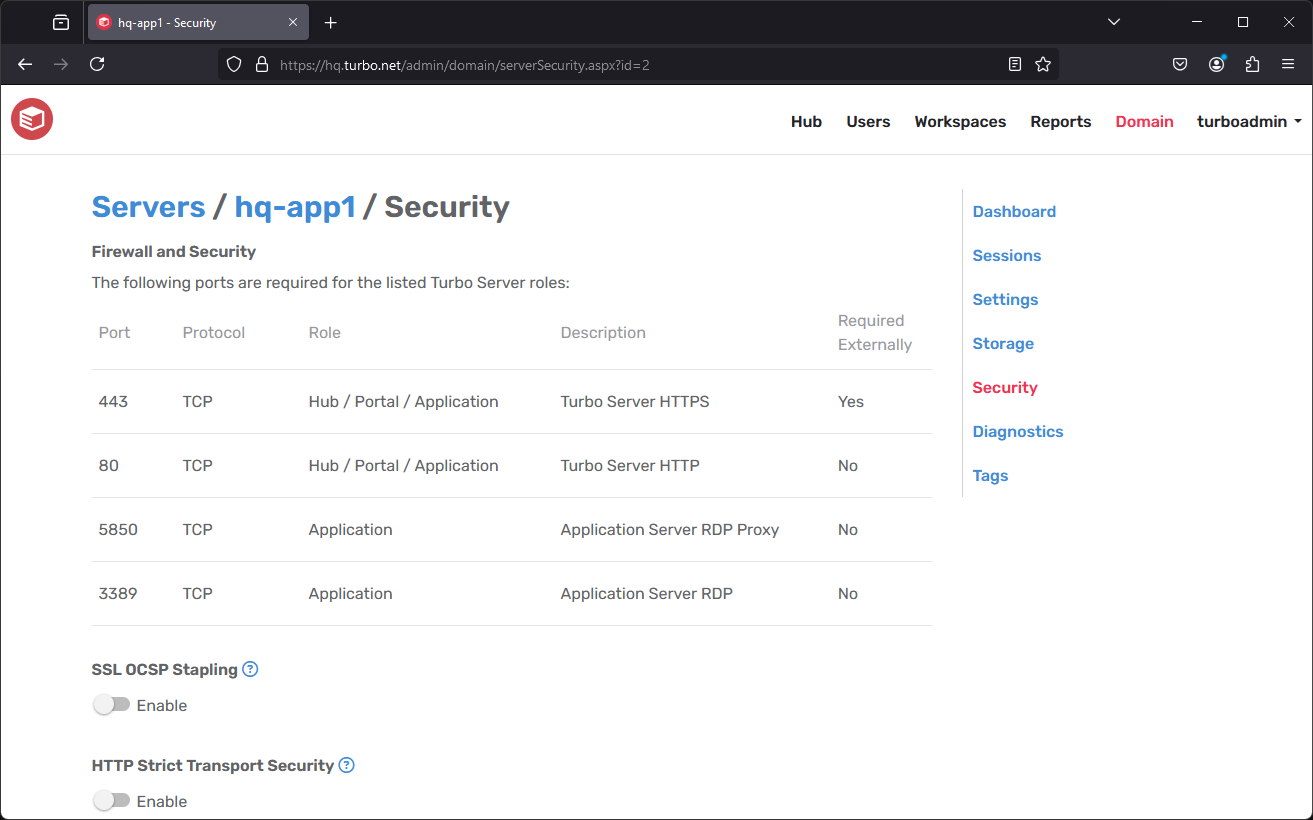This screenshot has height=820, width=1313.
Task: Enable HTTP Strict Transport Security
Action: tap(109, 800)
